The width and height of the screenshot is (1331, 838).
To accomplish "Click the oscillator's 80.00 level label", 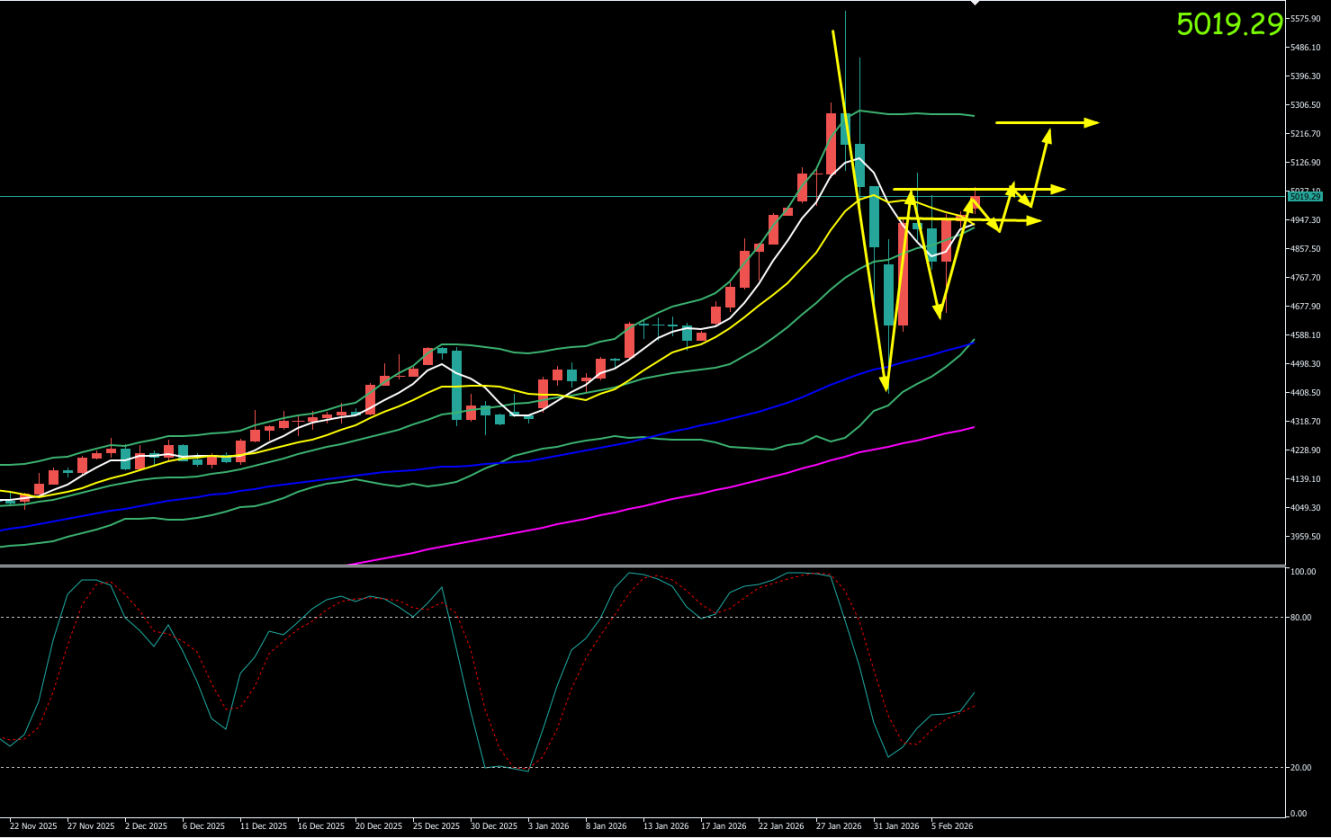I will 1301,618.
